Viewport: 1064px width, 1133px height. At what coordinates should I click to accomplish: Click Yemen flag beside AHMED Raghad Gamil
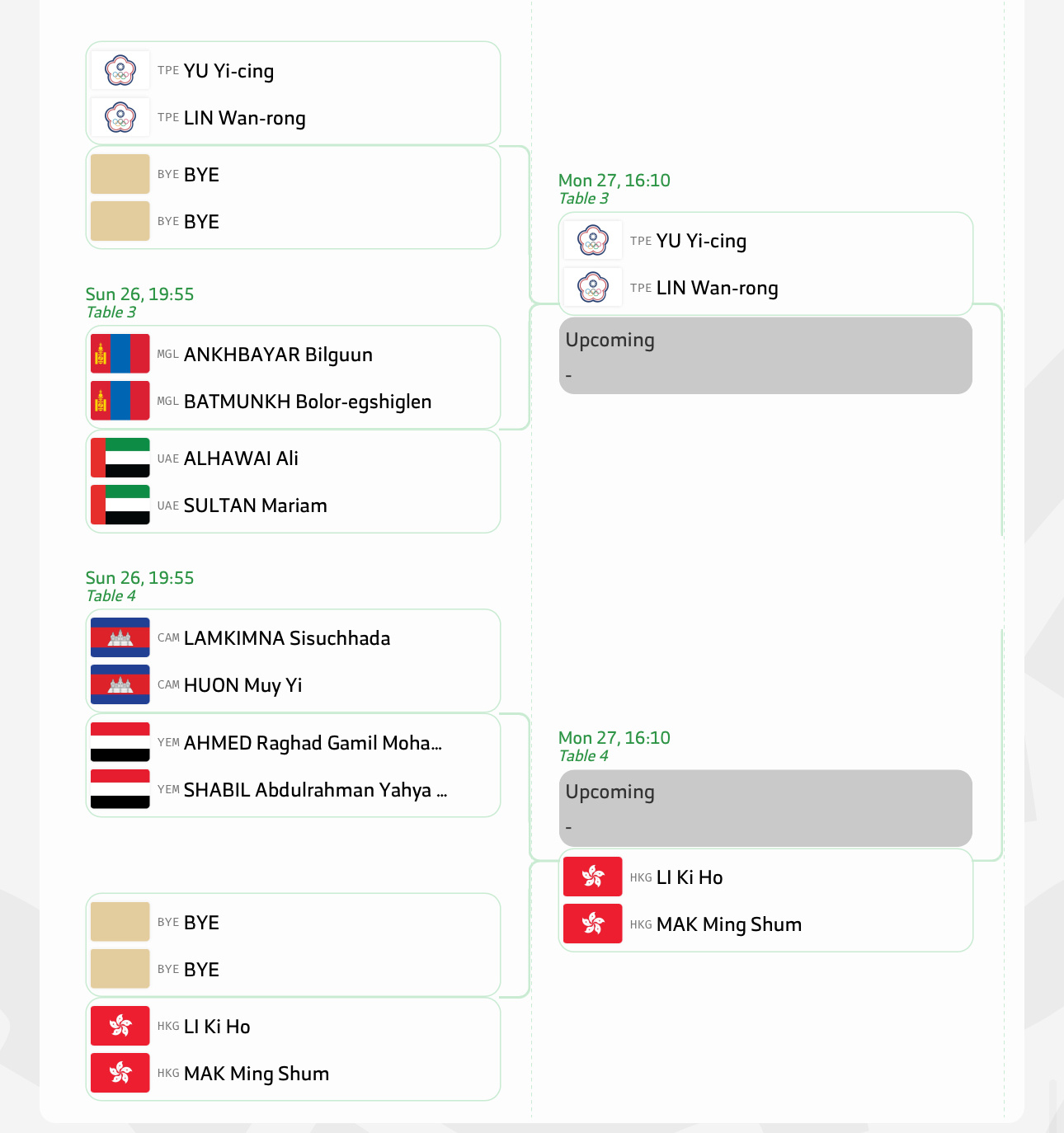click(120, 742)
